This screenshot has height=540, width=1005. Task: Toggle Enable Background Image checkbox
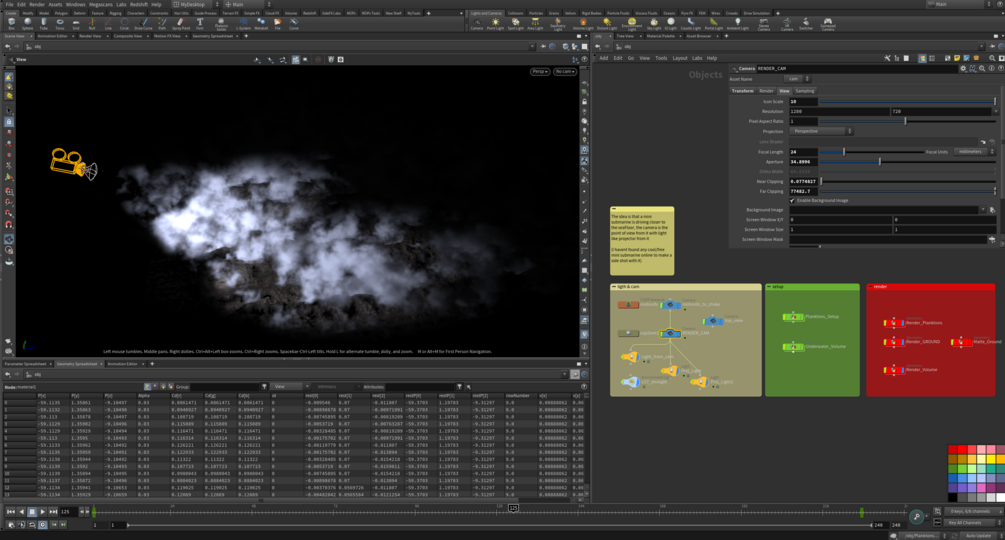click(x=792, y=200)
